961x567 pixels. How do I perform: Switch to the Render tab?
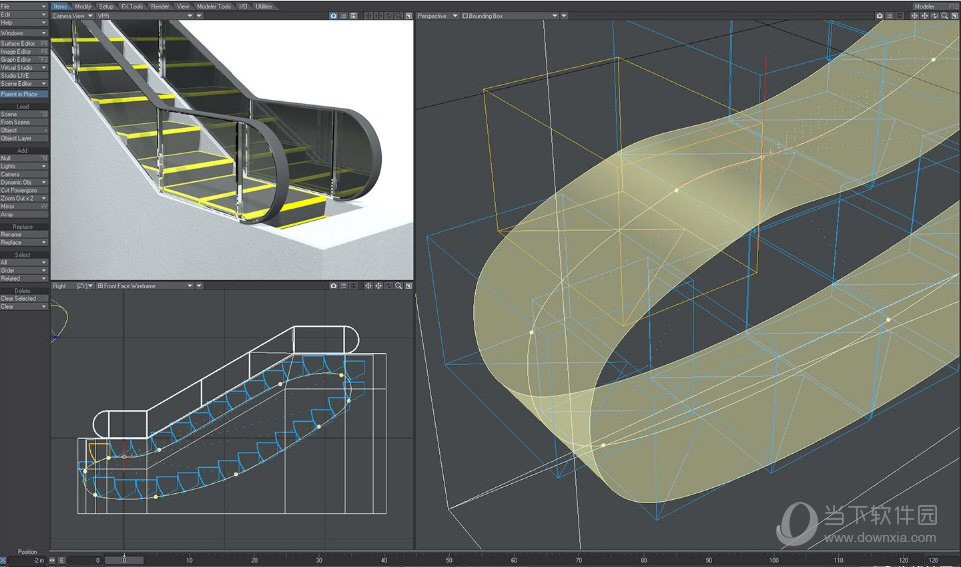tap(160, 6)
